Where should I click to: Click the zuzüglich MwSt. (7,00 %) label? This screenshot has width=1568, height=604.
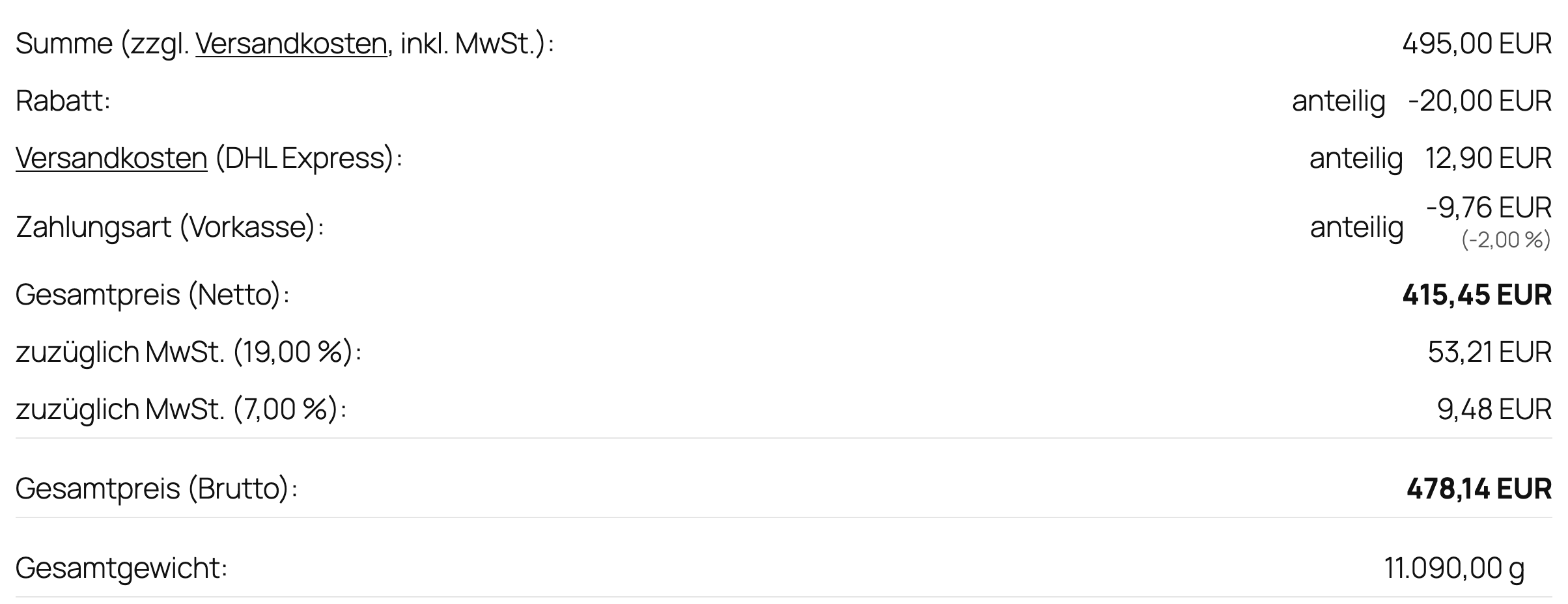(181, 409)
